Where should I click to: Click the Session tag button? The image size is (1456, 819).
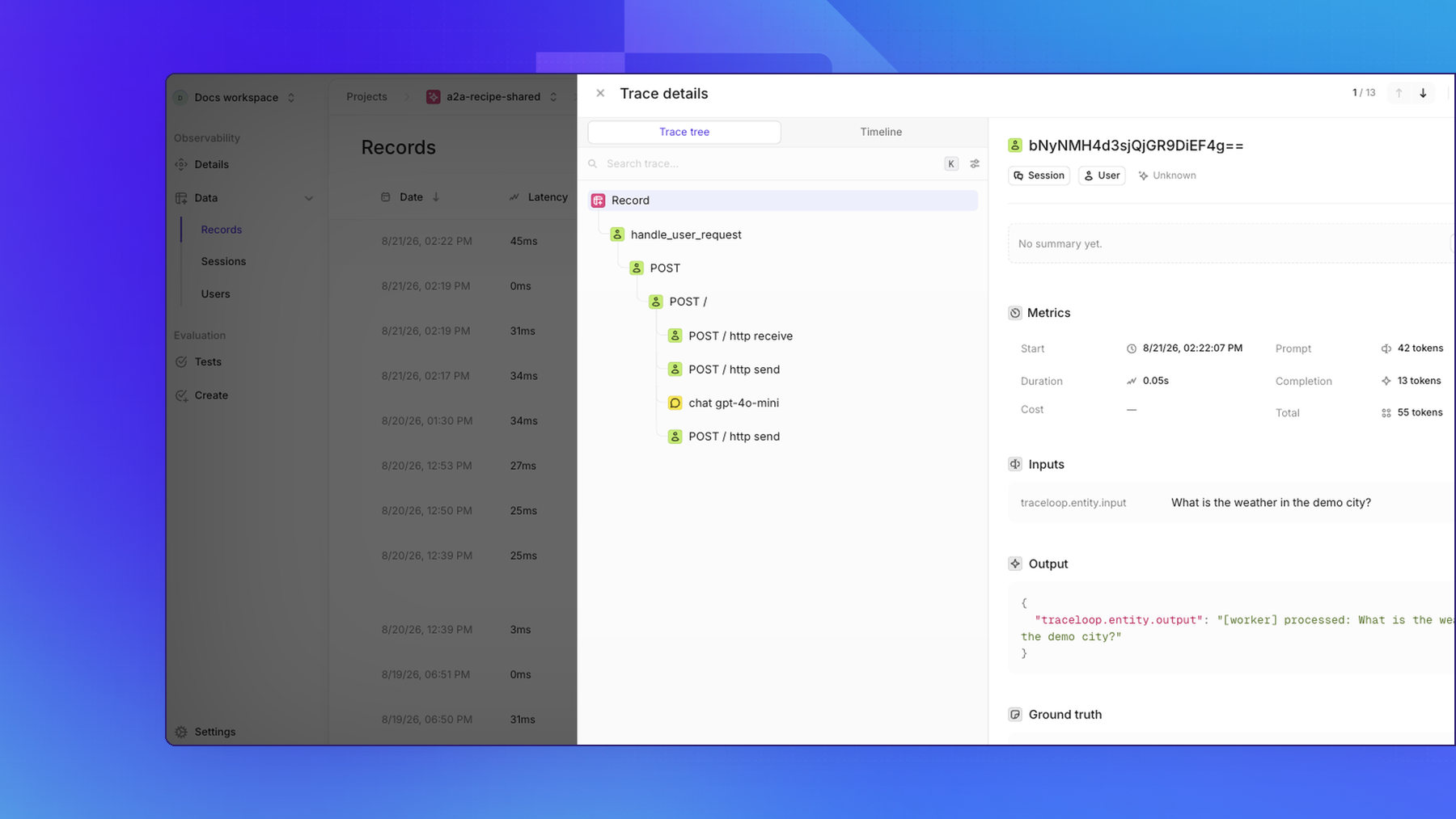[1039, 175]
